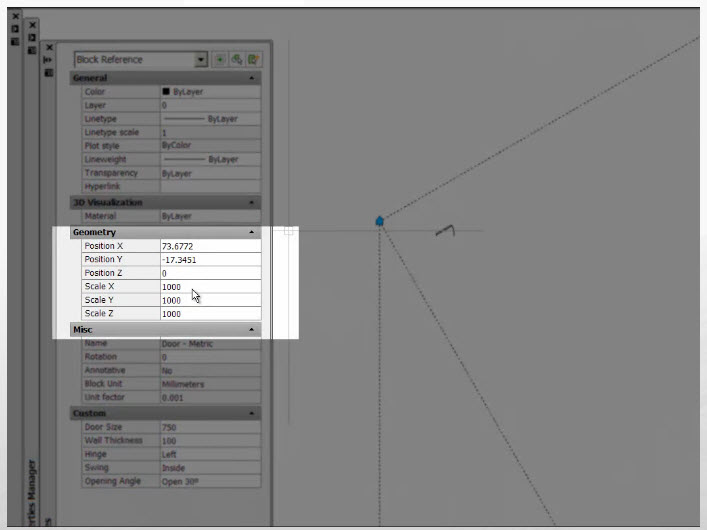Image resolution: width=707 pixels, height=530 pixels.
Task: Toggle auto-hide on the outermost palette
Action: tap(15, 29)
